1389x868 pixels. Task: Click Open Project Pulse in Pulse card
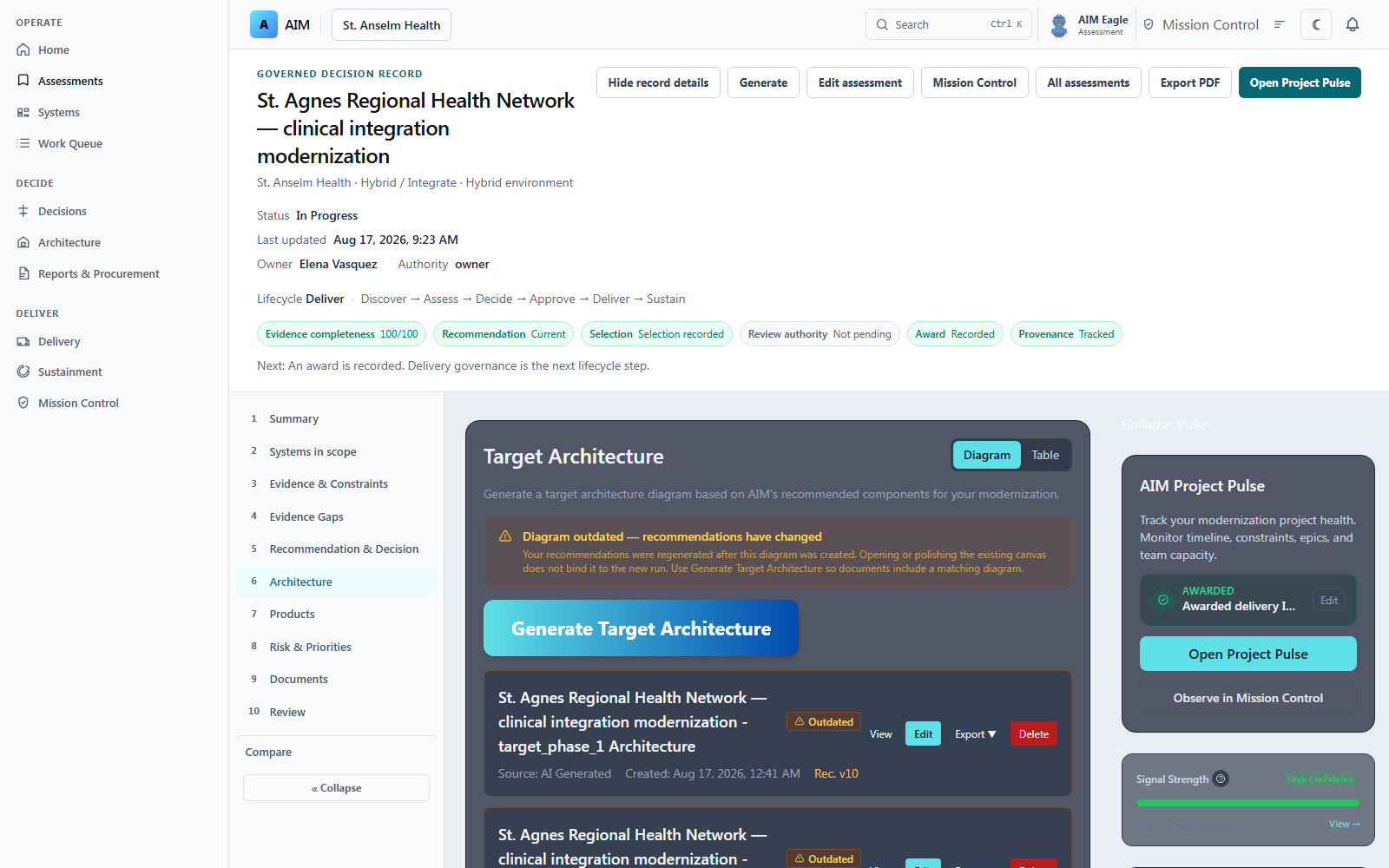point(1248,654)
